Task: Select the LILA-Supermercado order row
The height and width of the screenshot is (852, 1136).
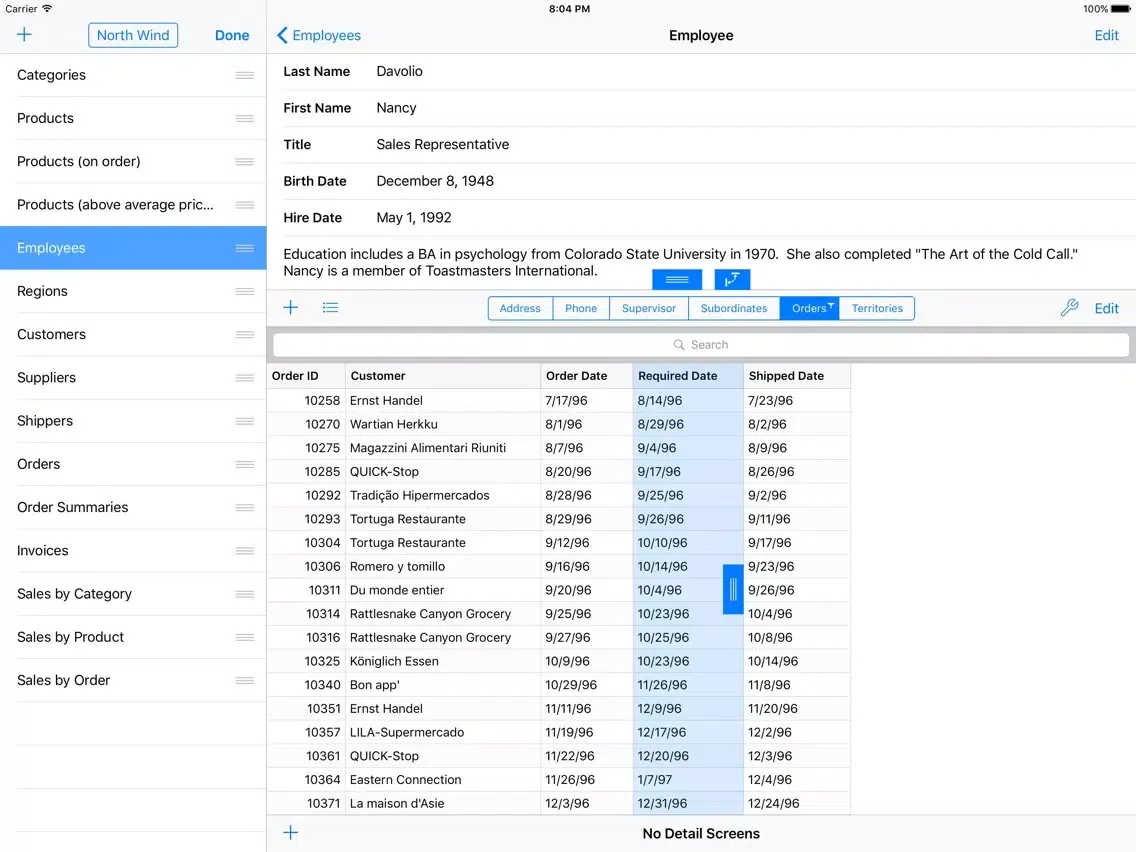Action: pos(559,732)
